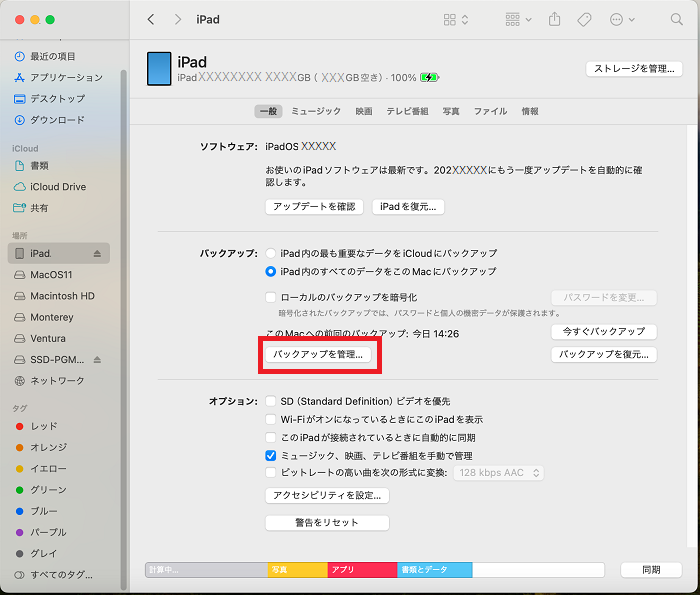This screenshot has width=700, height=595.
Task: Click Documents & Data (書類とデータ) storage segment
Action: (434, 570)
